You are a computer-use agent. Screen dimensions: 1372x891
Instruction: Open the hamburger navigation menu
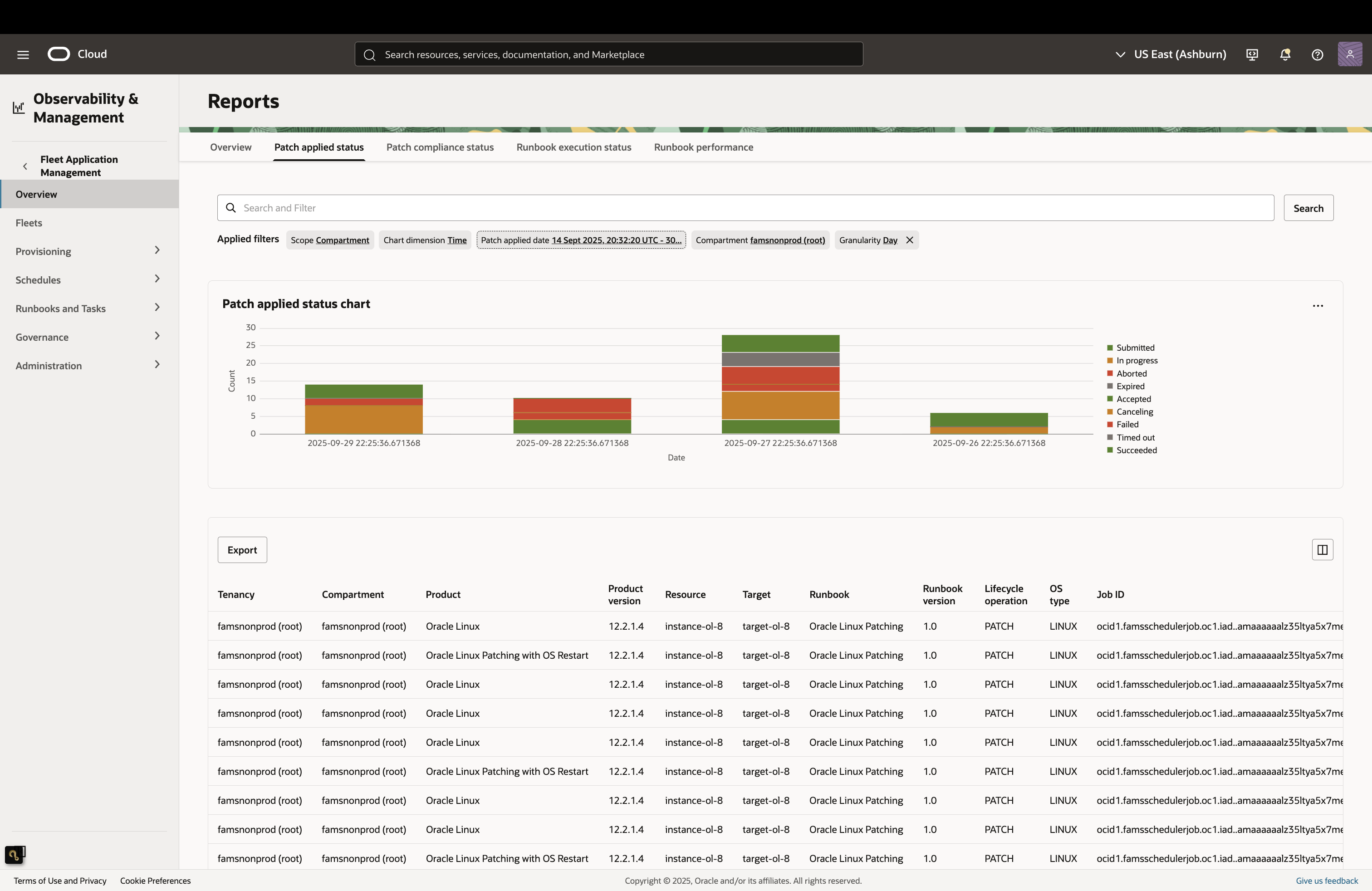pos(23,54)
